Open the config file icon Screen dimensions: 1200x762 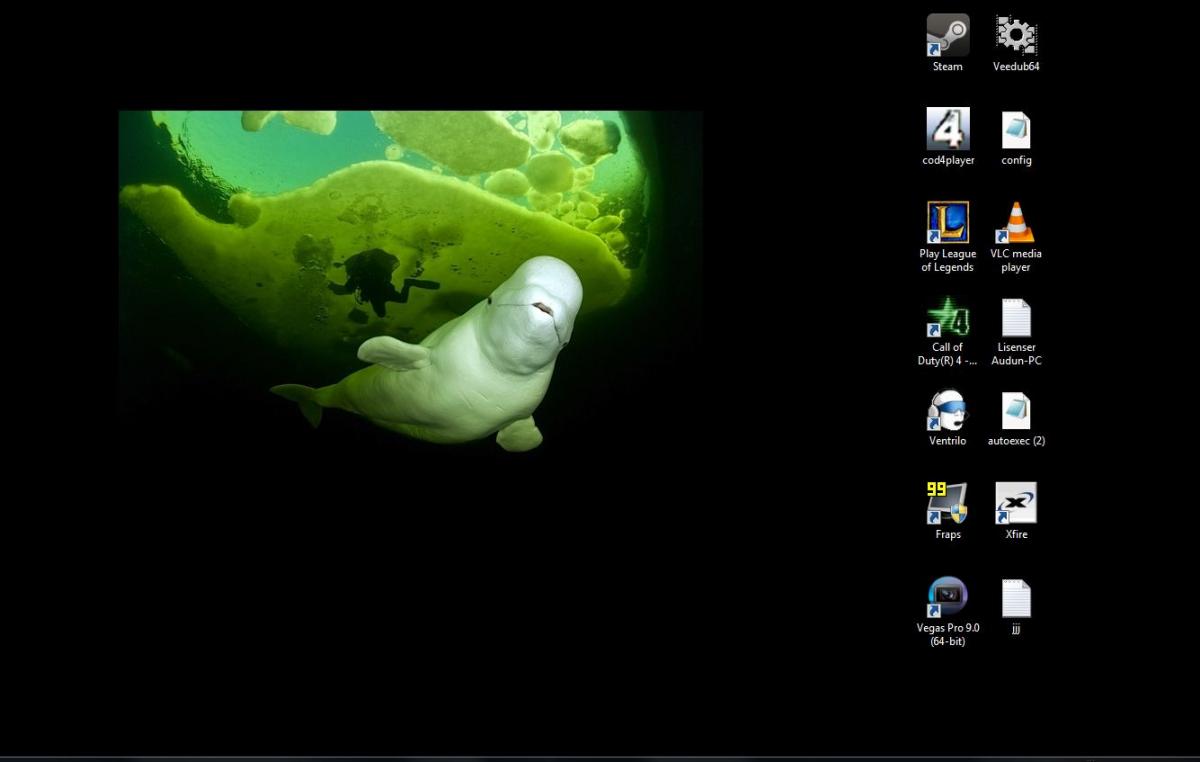(x=1016, y=129)
